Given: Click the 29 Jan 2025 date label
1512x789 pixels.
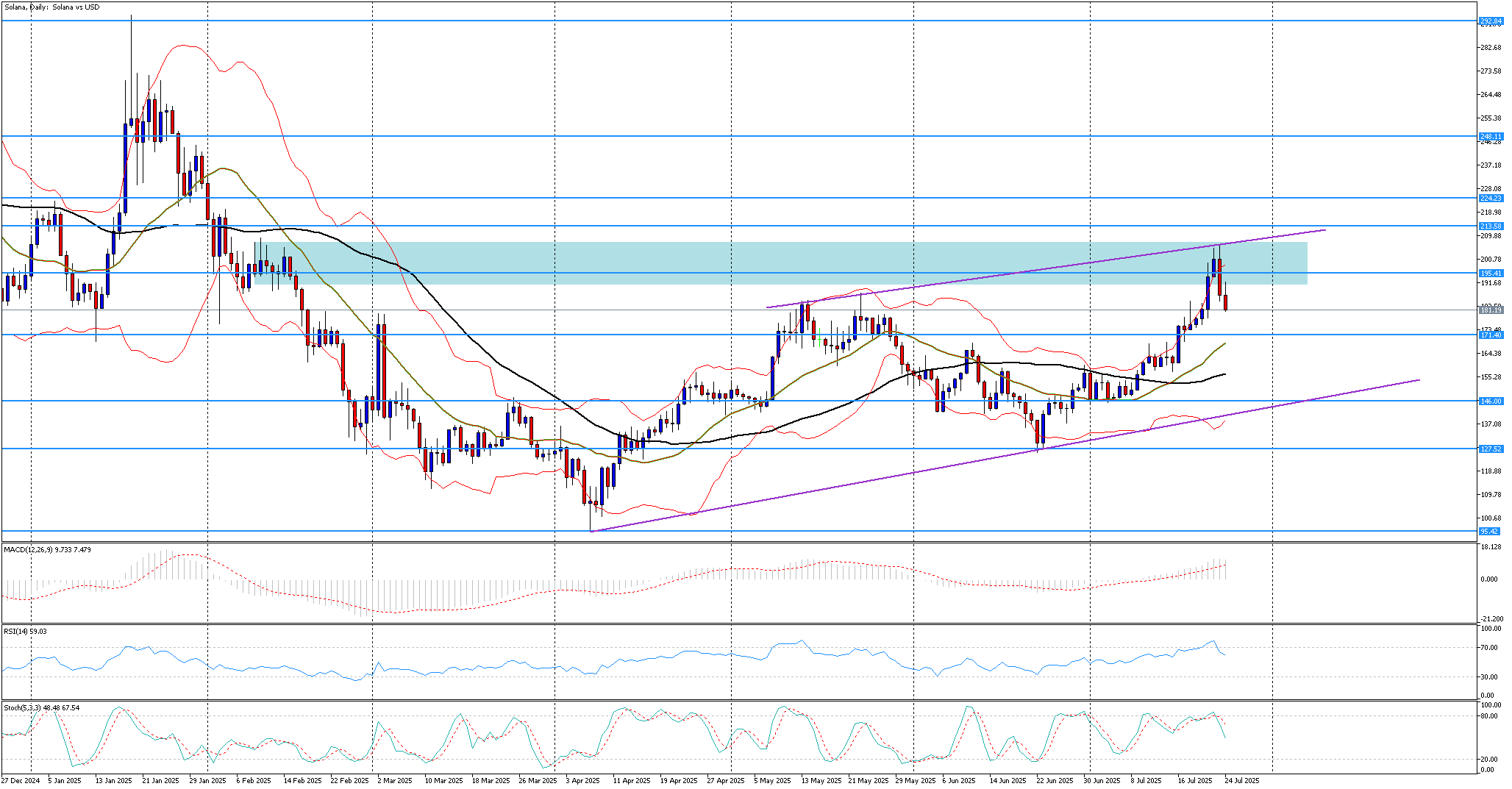Looking at the screenshot, I should pos(208,780).
